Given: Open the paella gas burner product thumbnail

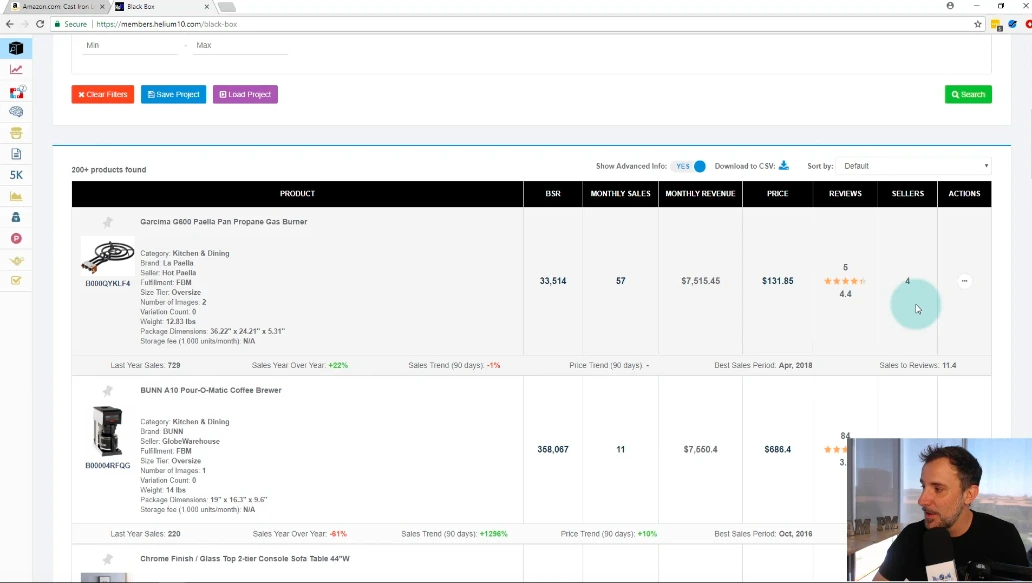Looking at the screenshot, I should (x=107, y=257).
